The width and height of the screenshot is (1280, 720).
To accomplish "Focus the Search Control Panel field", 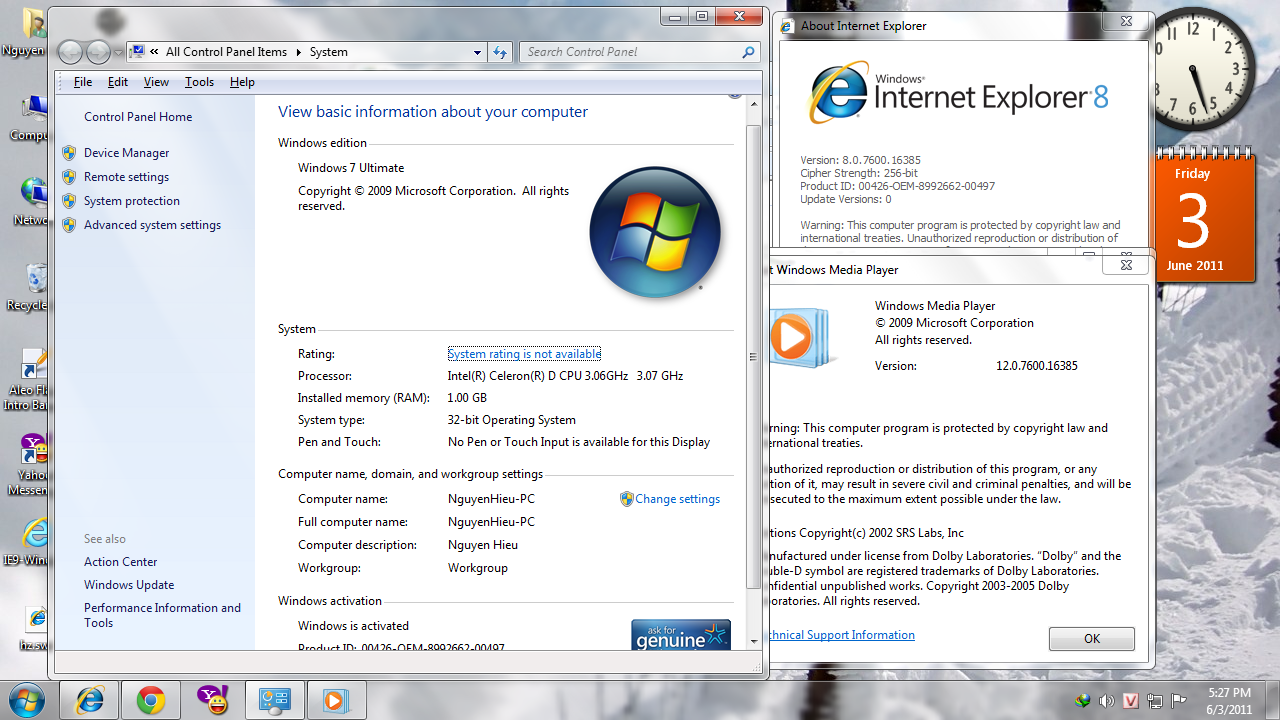I will [x=640, y=52].
